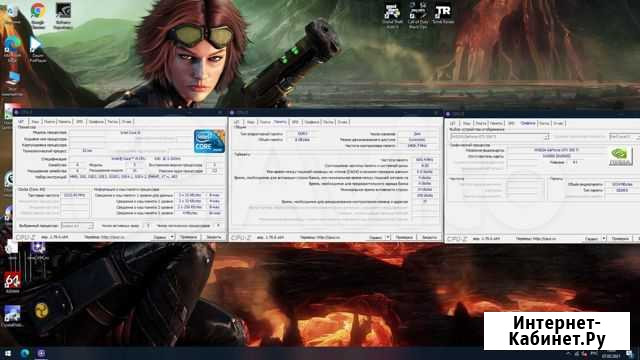640x360 pixels.
Task: Click Сервис button in left CPU-Z window
Action: [x=160, y=237]
